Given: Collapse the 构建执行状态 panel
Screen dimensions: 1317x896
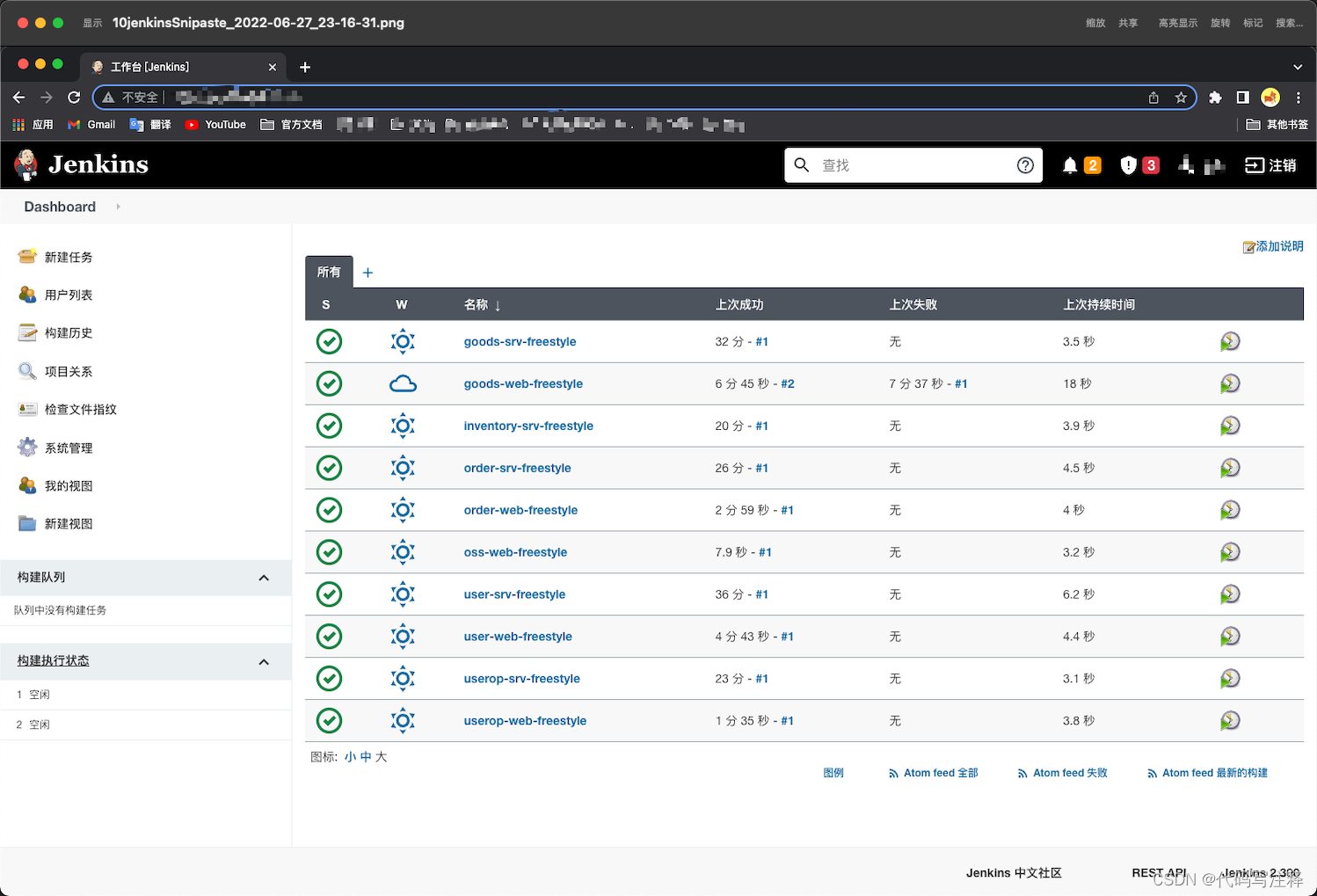Looking at the screenshot, I should pos(264,662).
